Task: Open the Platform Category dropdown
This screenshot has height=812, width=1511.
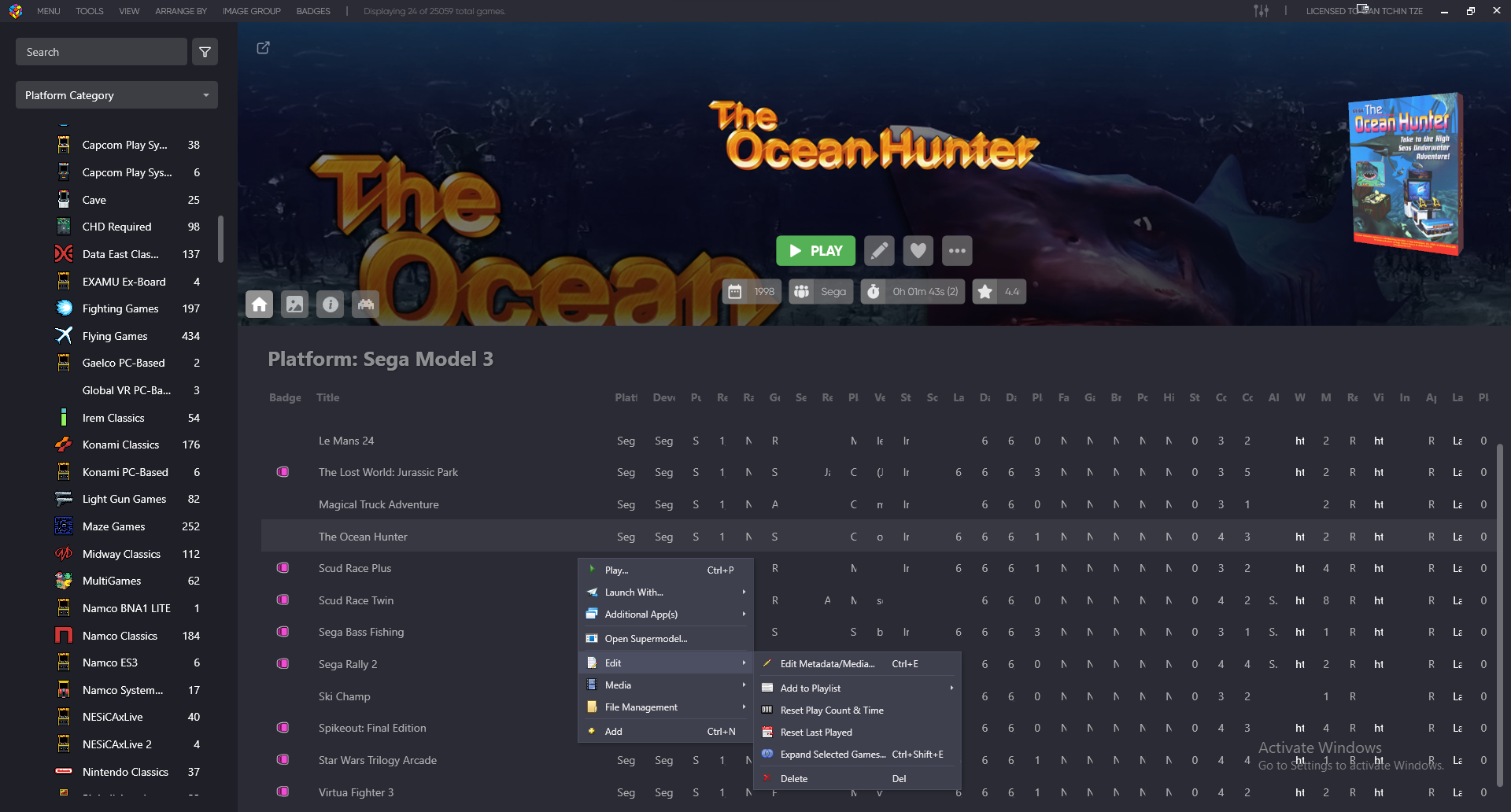Action: 116,95
